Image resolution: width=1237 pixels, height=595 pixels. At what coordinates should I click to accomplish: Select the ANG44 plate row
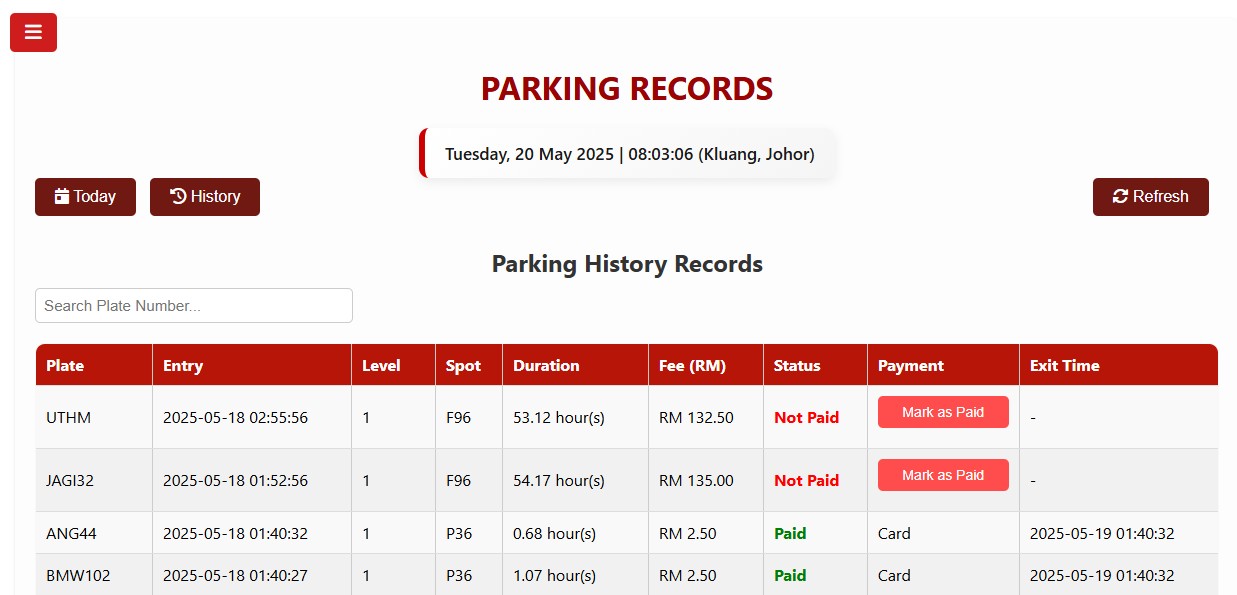pyautogui.click(x=627, y=533)
